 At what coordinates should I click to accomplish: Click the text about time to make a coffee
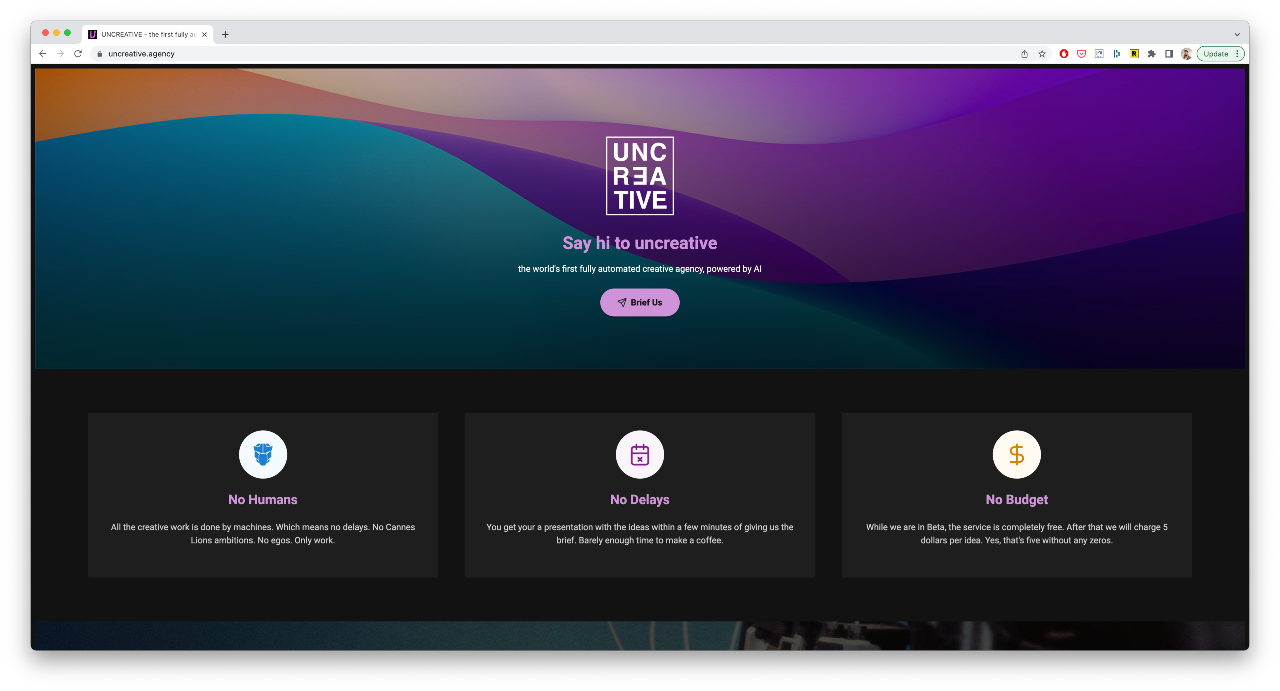coord(640,533)
